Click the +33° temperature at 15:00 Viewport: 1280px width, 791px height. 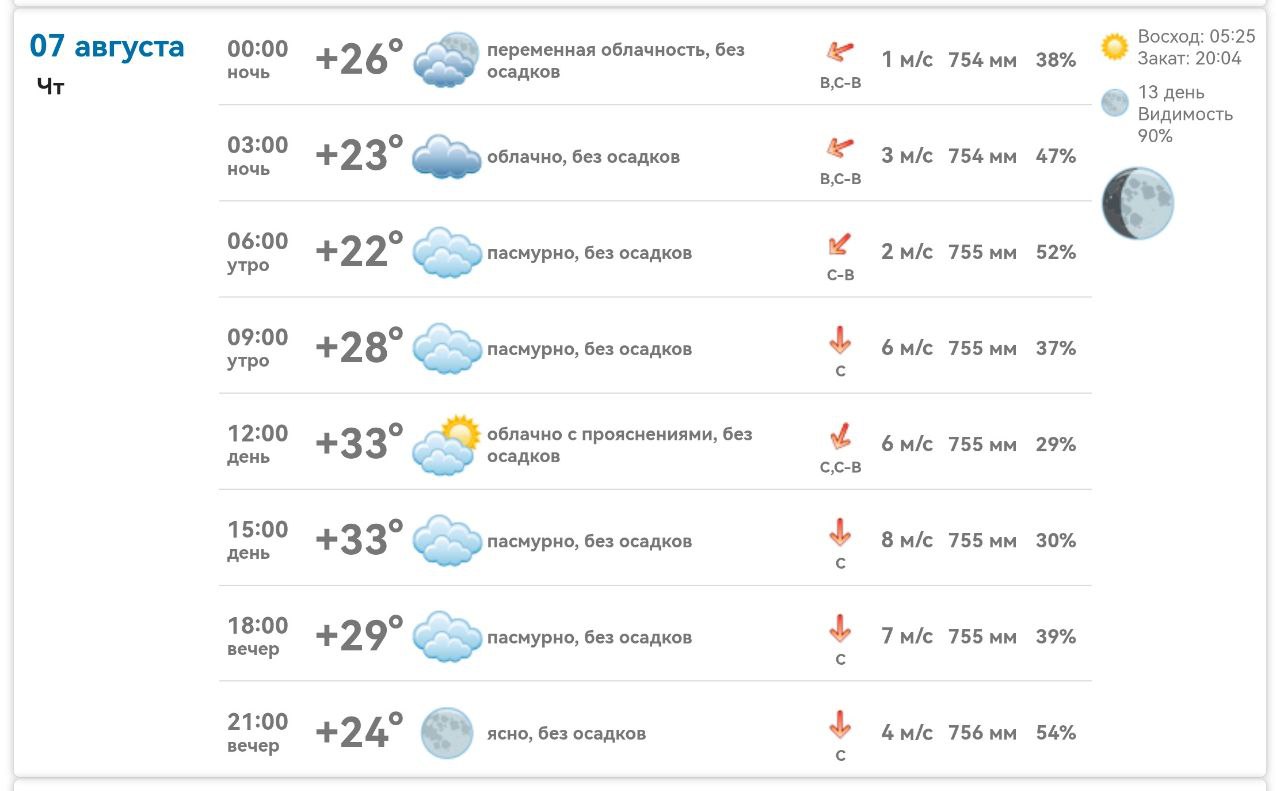coord(359,540)
